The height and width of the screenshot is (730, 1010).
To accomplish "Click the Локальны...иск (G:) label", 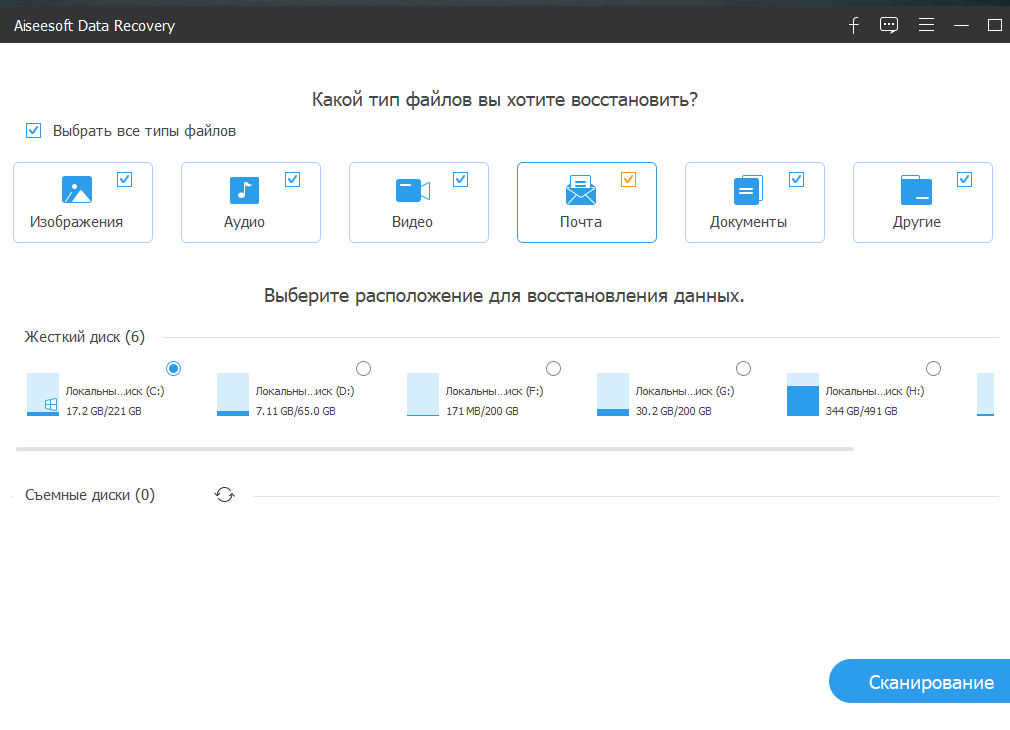I will [x=685, y=391].
